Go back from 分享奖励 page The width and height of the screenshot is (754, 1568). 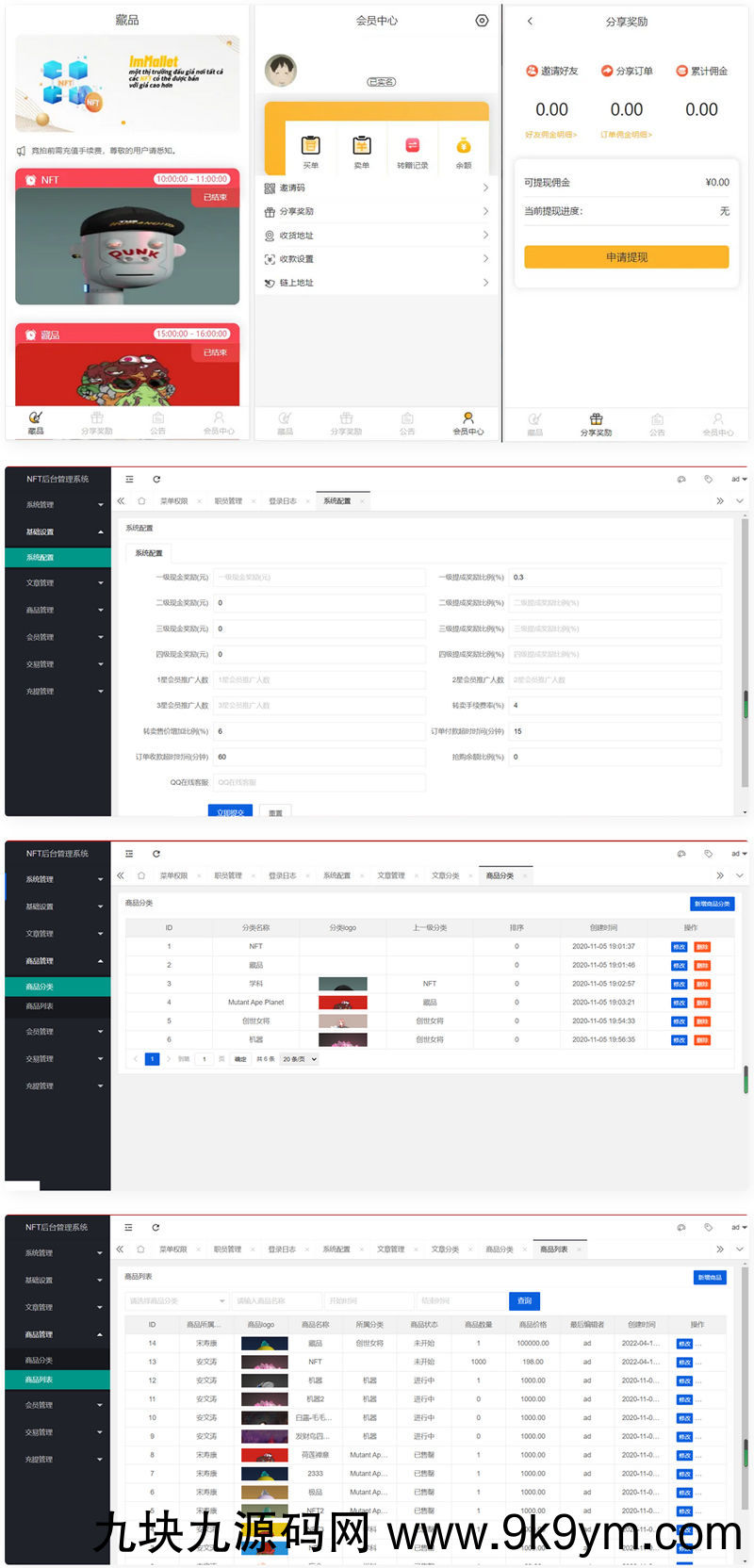[x=530, y=21]
